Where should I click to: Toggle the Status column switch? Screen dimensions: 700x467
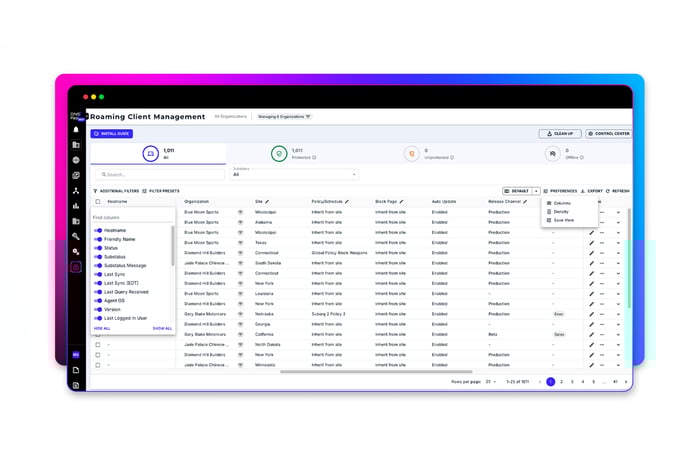click(x=98, y=248)
